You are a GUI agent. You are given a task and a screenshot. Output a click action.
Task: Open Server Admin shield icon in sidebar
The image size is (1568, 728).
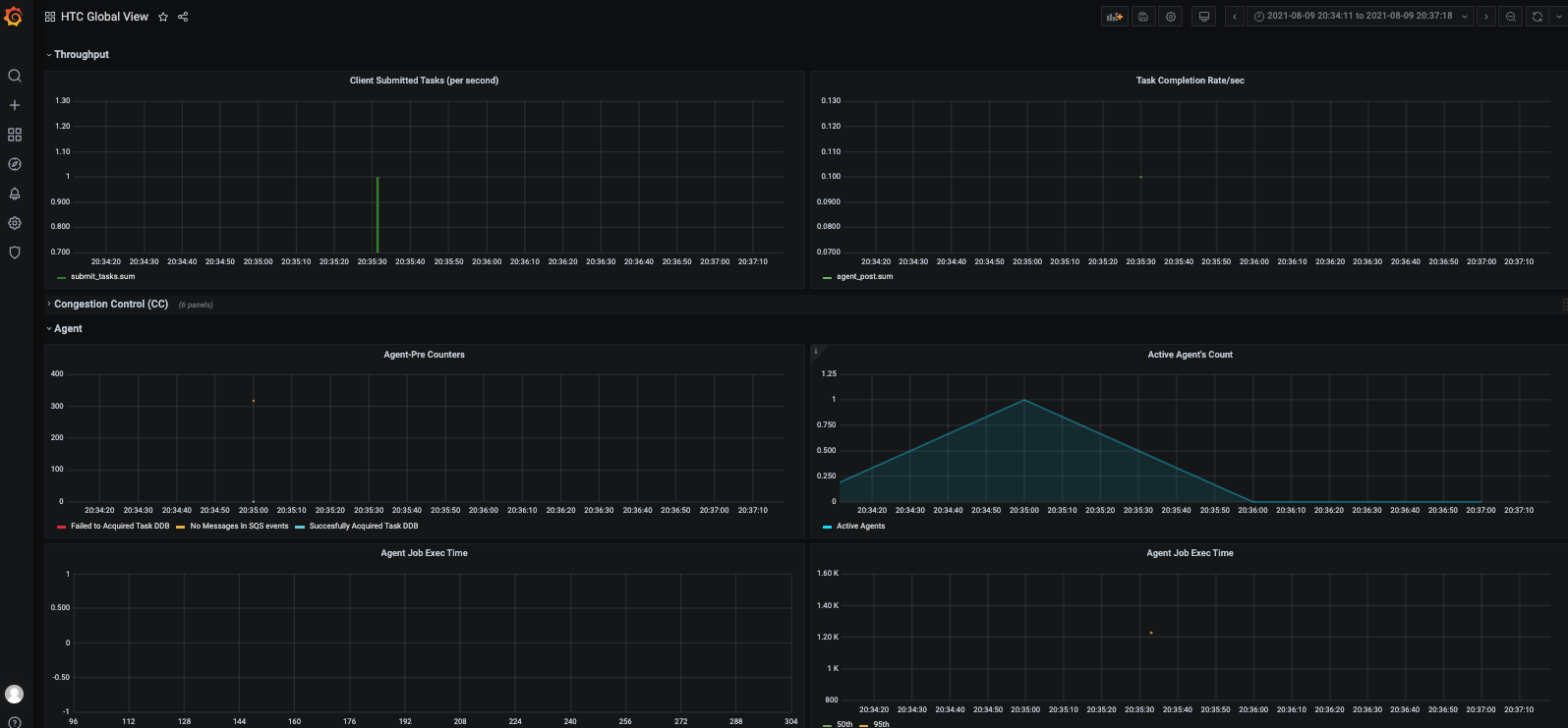coord(15,252)
